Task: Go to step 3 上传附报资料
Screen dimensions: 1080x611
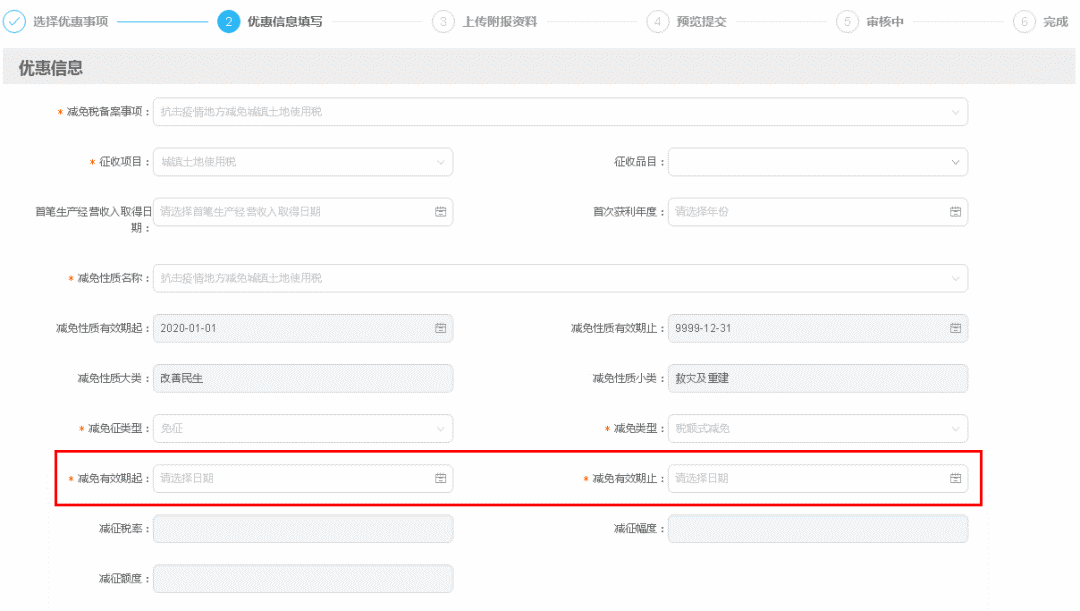Action: (x=443, y=22)
